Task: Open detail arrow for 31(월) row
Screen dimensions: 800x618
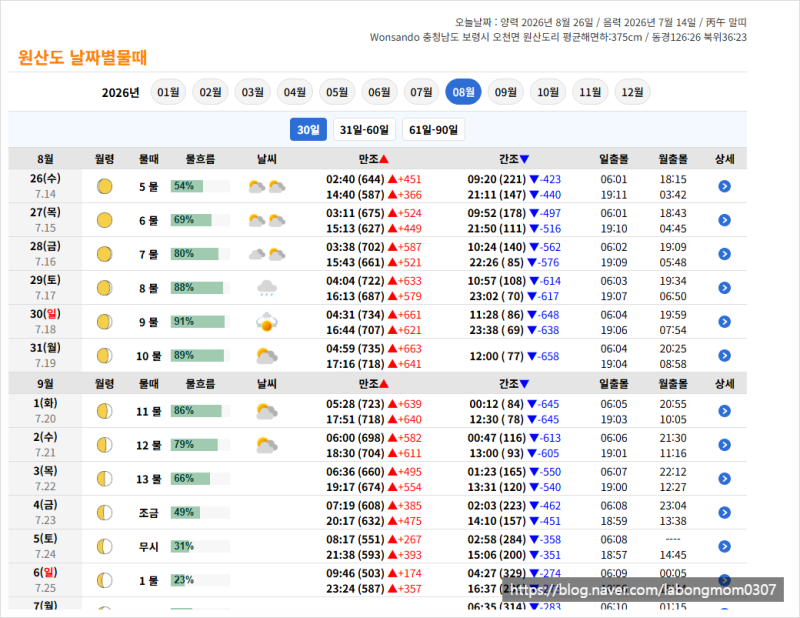Action: tap(724, 355)
